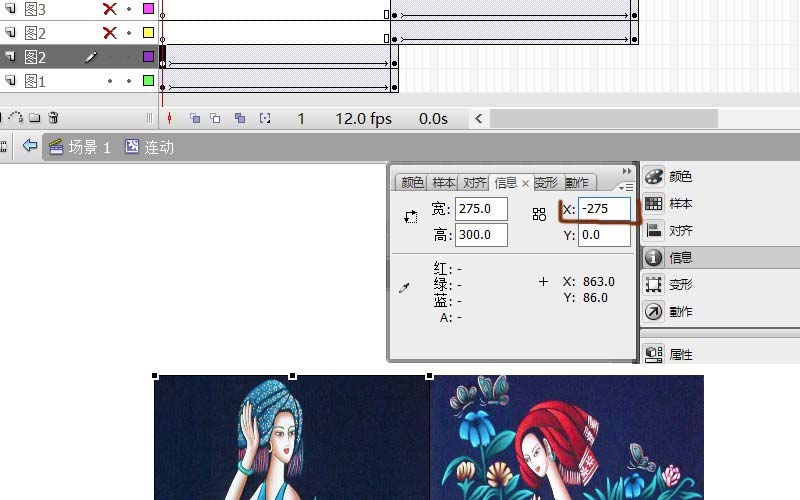Switch to 颜色 tab in panel
Viewport: 800px width, 500px height.
tap(412, 183)
